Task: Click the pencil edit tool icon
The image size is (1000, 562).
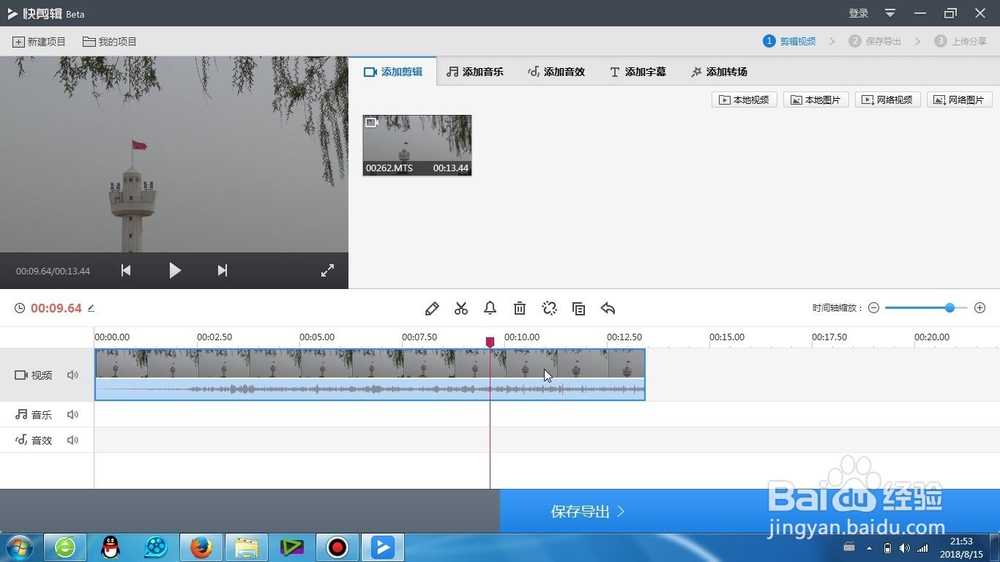Action: [x=432, y=309]
